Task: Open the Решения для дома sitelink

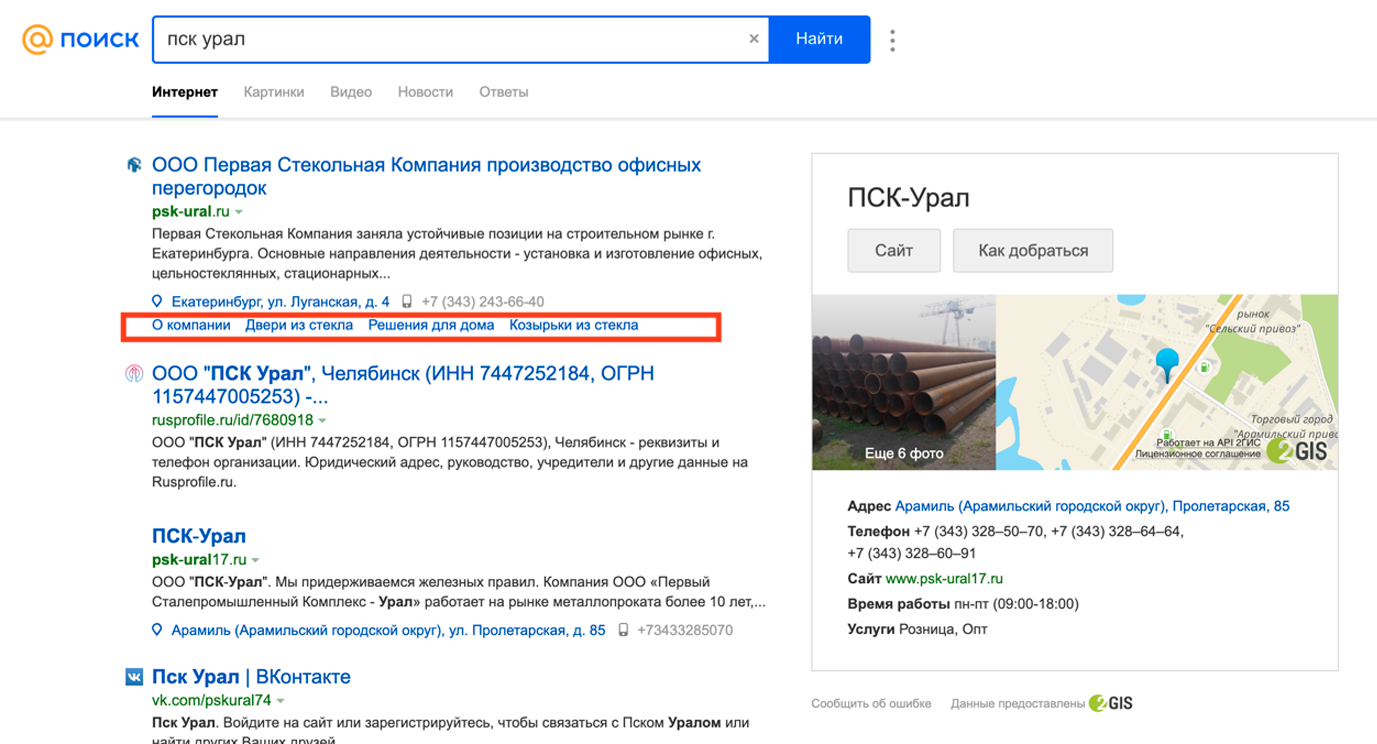Action: [x=431, y=325]
